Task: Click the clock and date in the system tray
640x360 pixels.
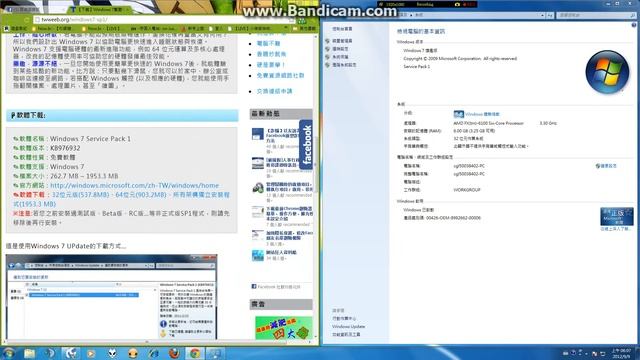Action: coord(621,353)
